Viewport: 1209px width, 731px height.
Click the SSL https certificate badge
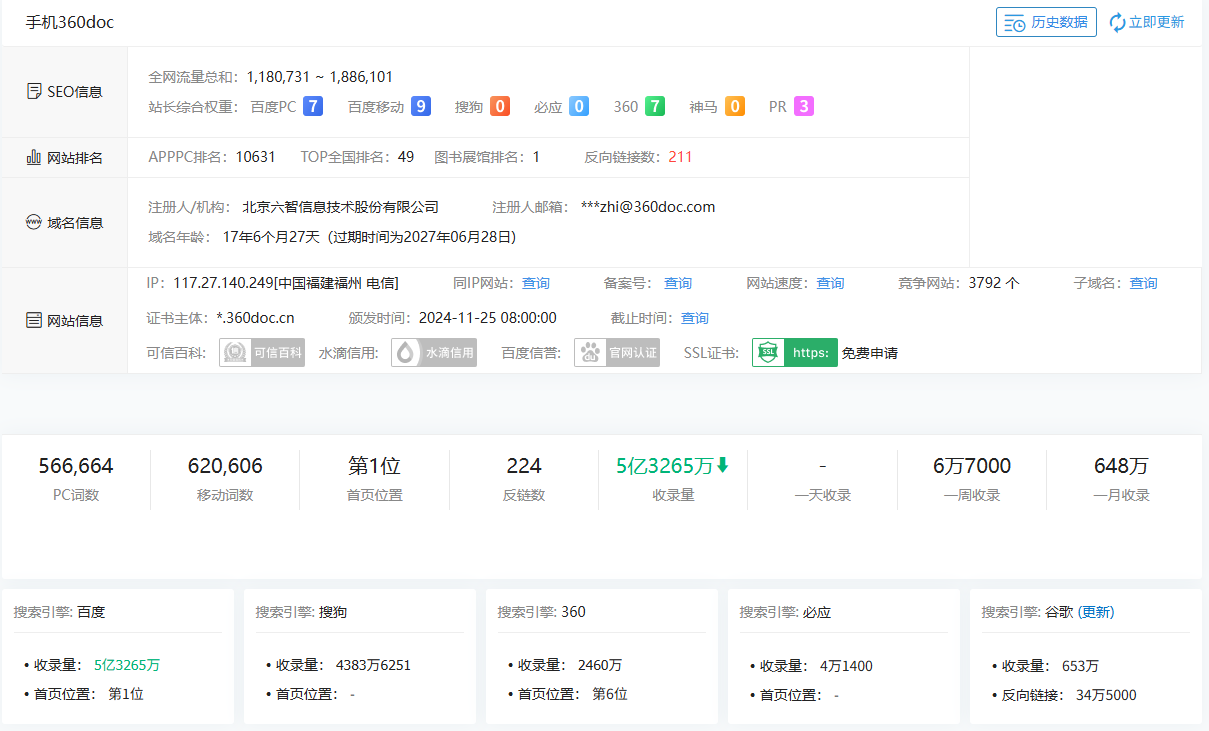tap(795, 353)
